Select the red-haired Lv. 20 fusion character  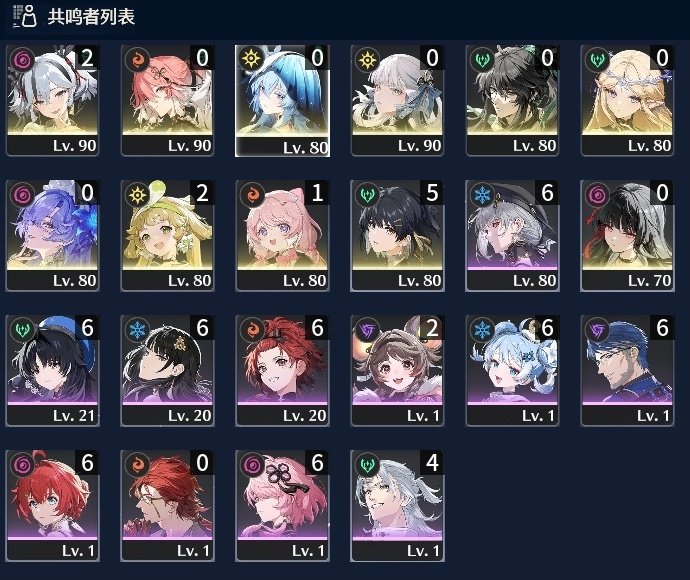click(x=283, y=371)
